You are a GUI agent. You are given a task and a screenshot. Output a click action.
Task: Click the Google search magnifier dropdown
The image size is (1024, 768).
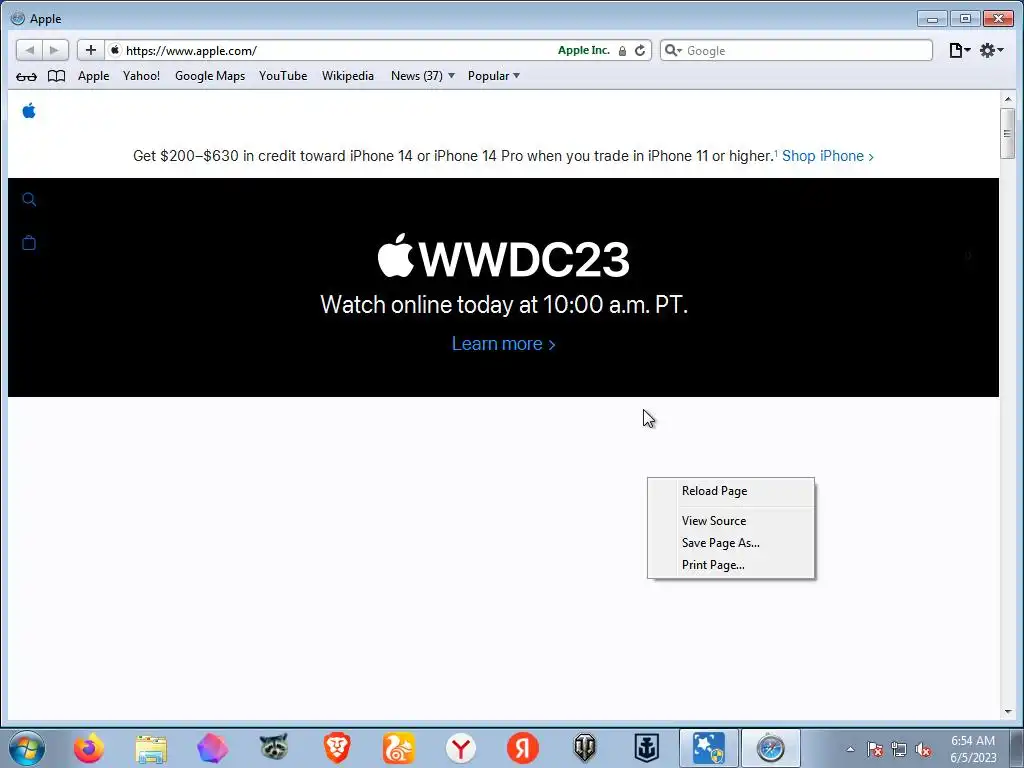tap(673, 50)
